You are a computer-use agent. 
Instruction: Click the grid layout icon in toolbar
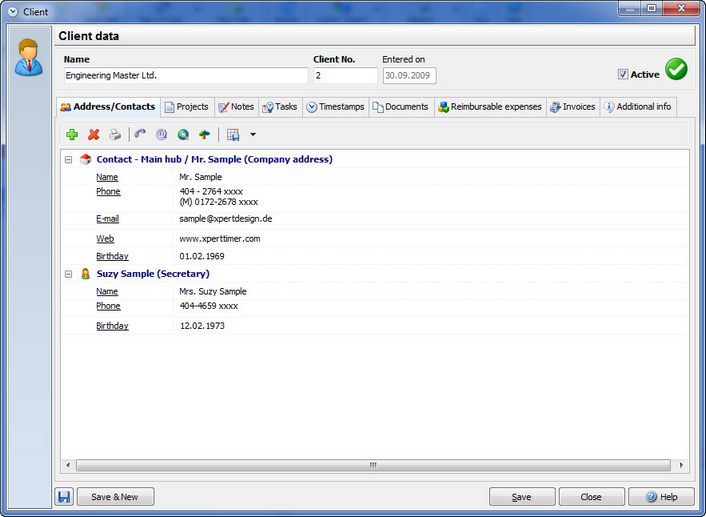pos(233,134)
